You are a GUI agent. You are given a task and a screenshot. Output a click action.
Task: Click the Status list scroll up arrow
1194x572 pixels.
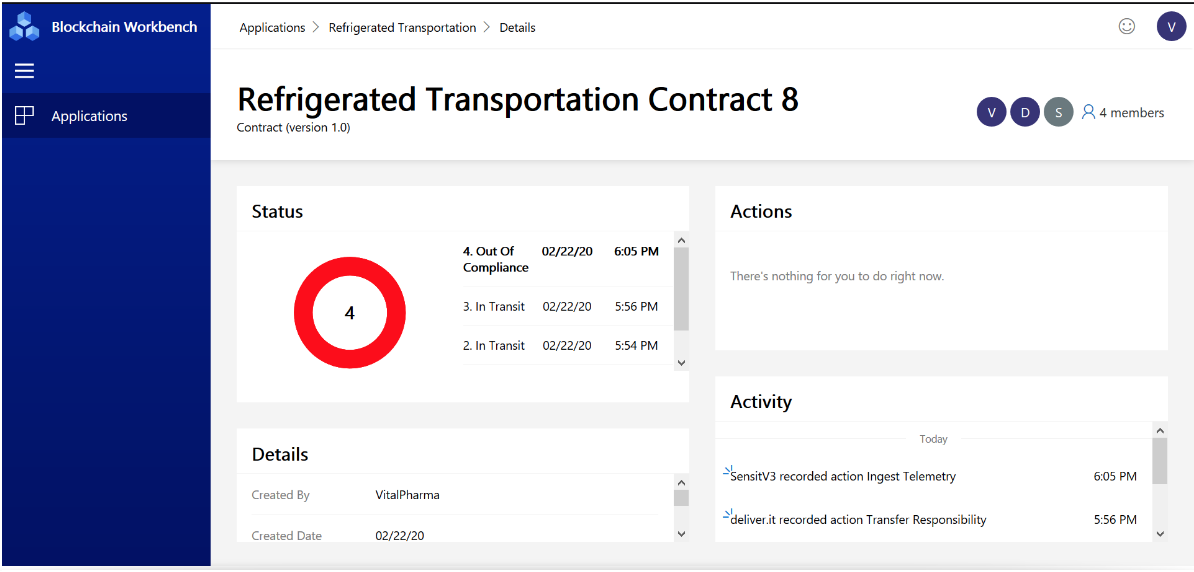[x=682, y=239]
